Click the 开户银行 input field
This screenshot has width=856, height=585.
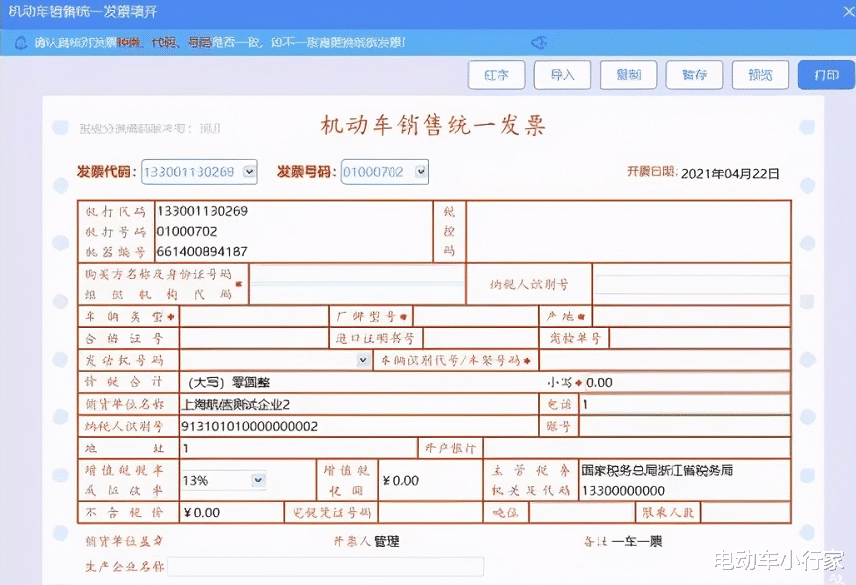(x=637, y=448)
